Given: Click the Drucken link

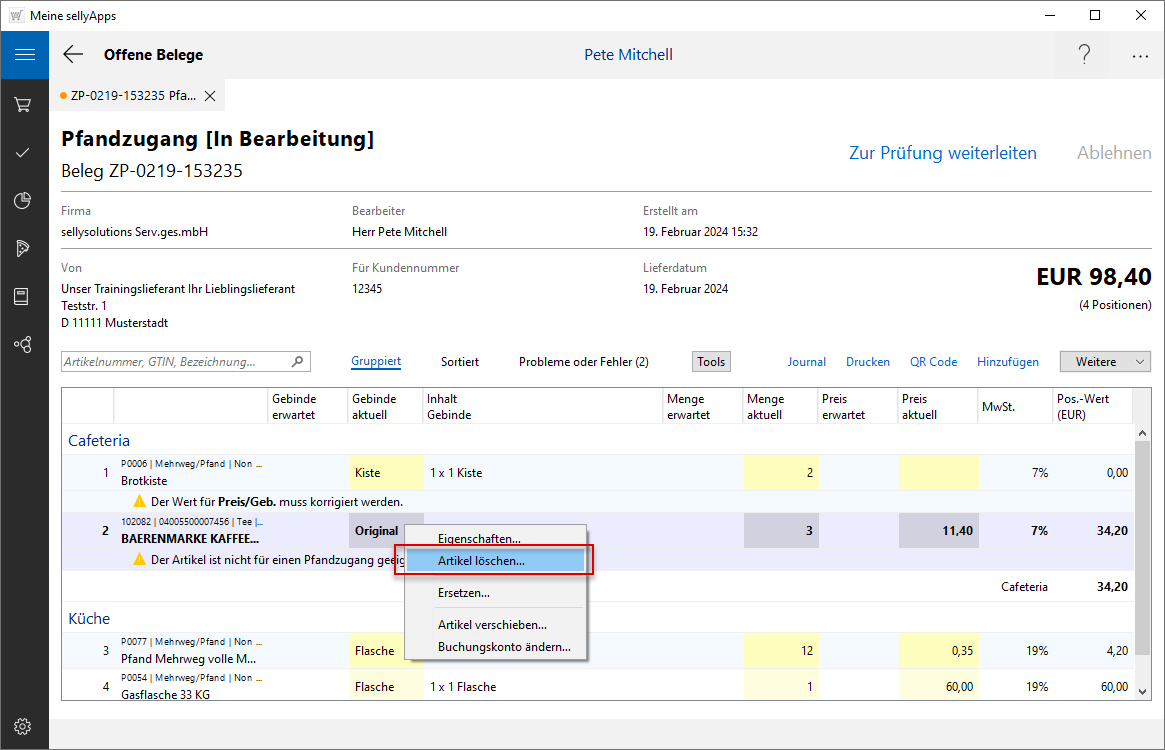Looking at the screenshot, I should 867,362.
